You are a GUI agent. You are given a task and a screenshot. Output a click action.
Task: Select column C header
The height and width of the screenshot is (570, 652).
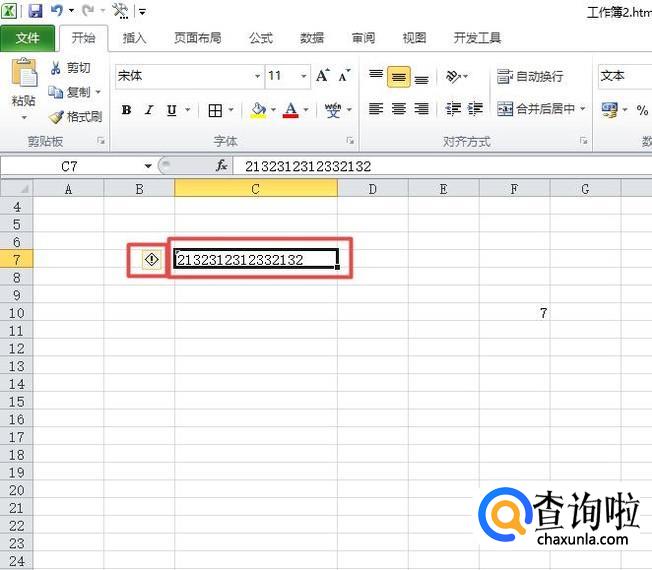(256, 189)
